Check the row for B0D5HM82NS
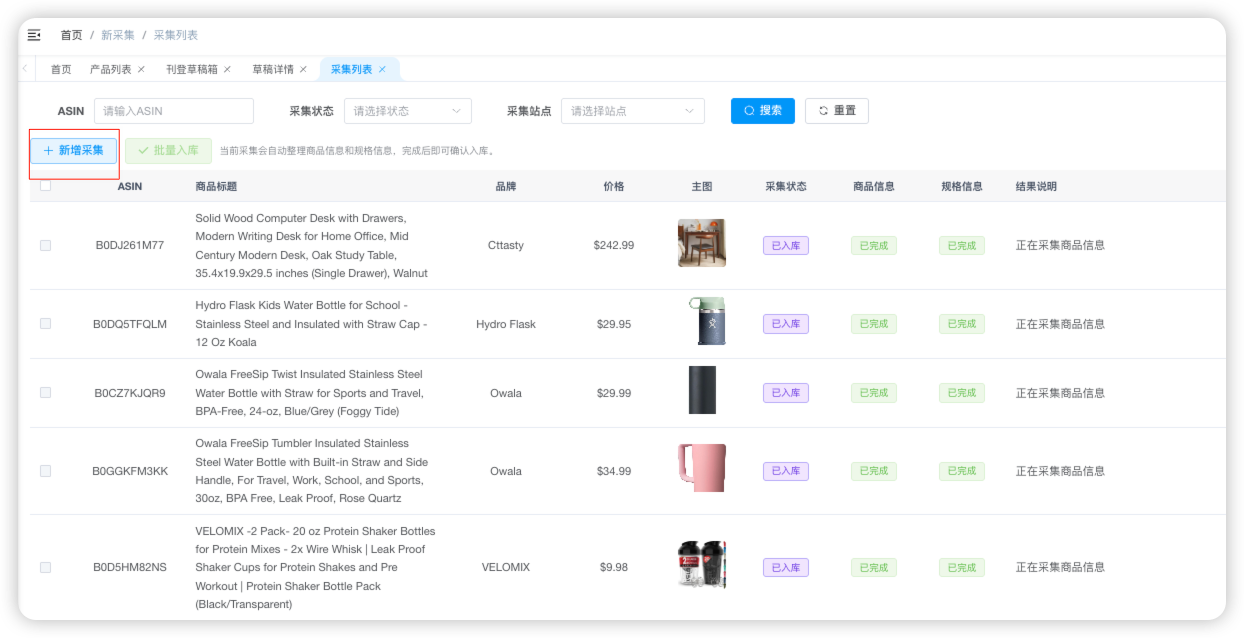Image resolution: width=1244 pixels, height=638 pixels. (45, 567)
